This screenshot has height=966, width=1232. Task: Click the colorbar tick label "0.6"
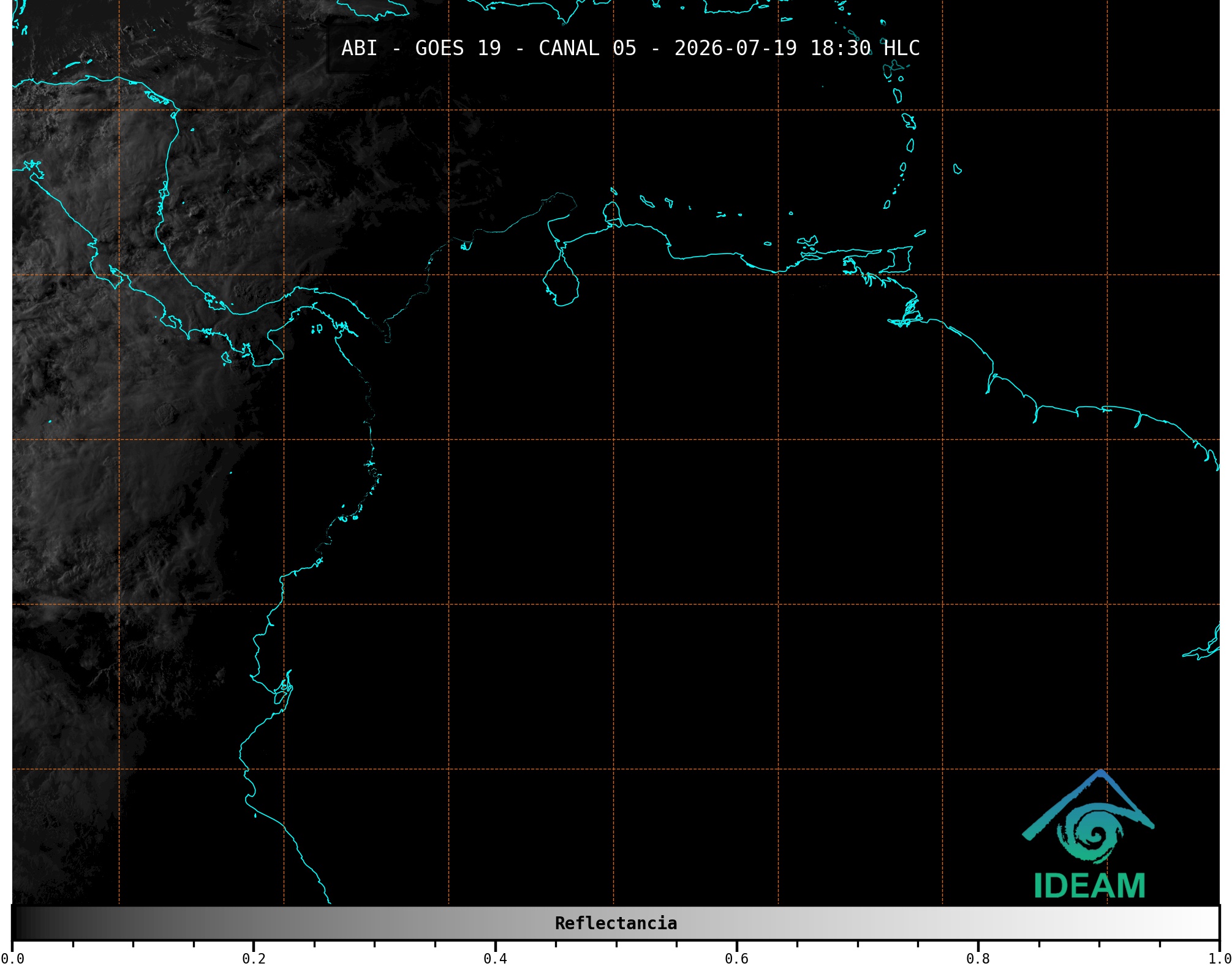click(x=736, y=958)
